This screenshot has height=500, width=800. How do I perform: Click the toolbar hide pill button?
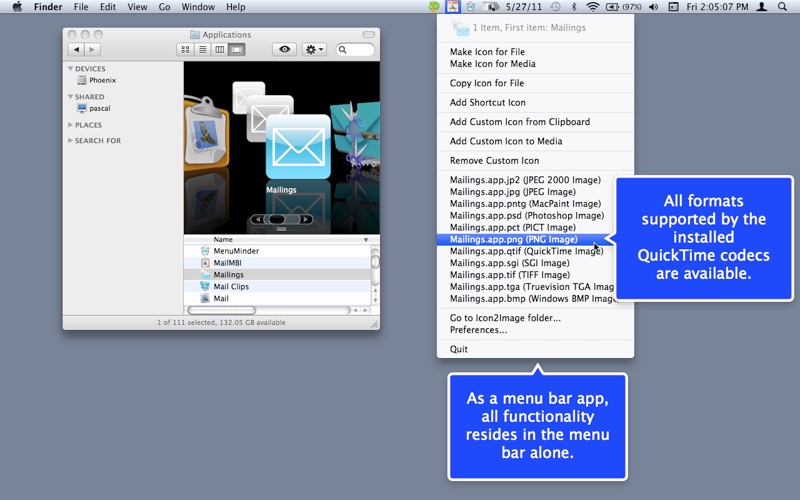[368, 35]
